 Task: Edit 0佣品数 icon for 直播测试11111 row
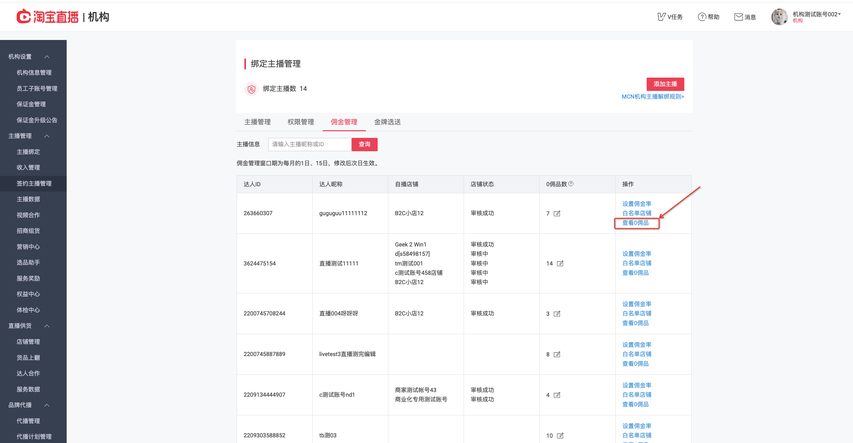point(560,263)
